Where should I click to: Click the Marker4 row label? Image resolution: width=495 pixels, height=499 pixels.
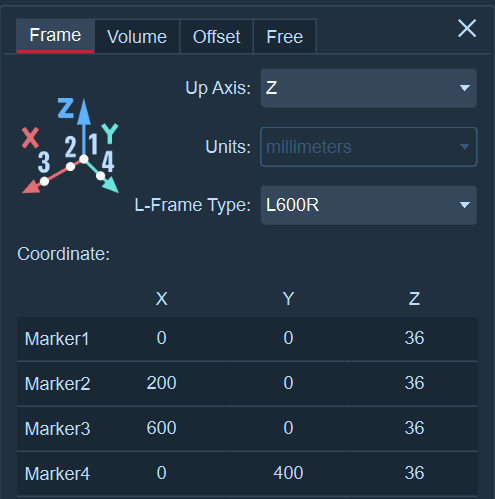click(57, 474)
